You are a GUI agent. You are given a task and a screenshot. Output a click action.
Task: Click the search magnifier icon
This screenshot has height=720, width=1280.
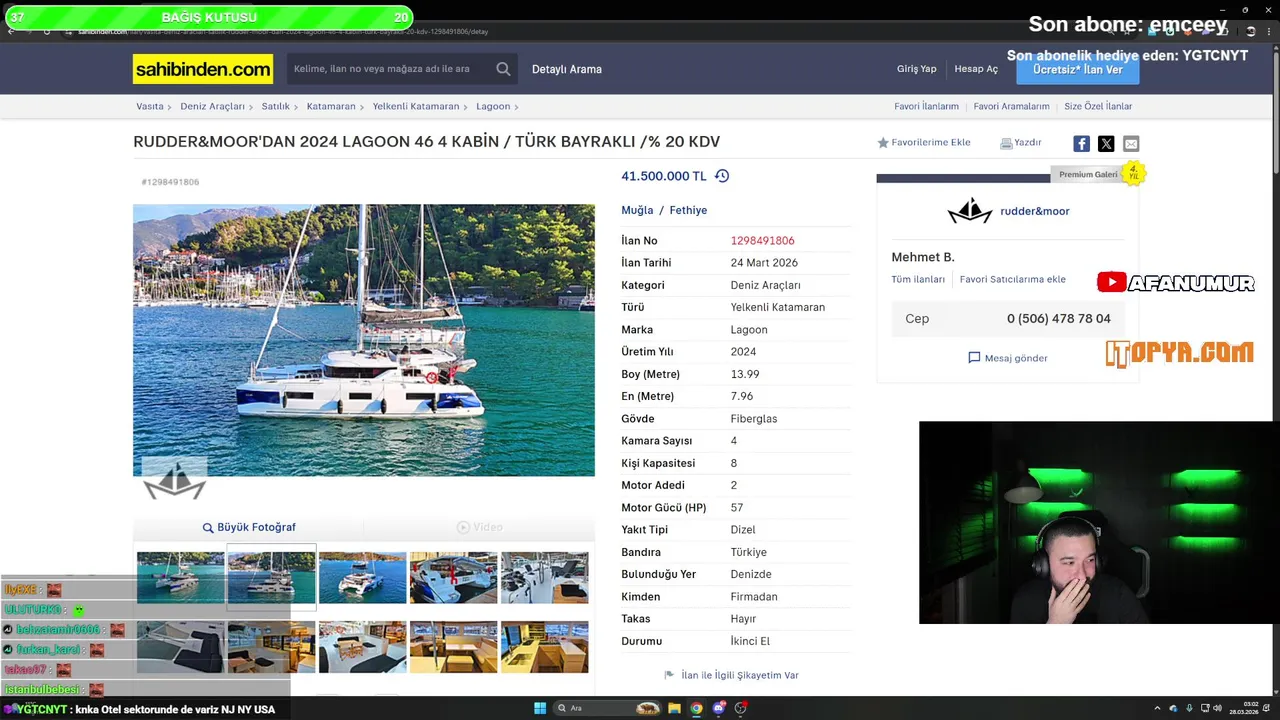(x=503, y=69)
